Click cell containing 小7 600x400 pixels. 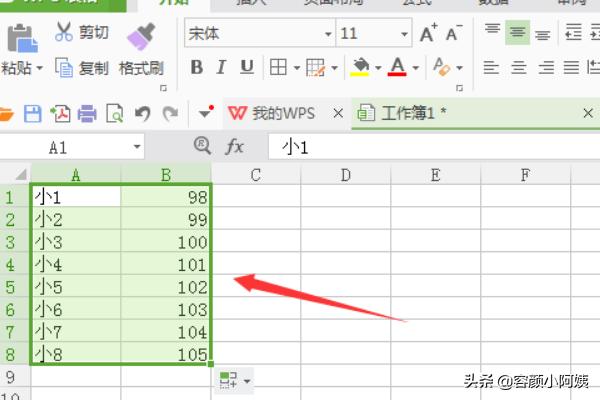[x=76, y=332]
